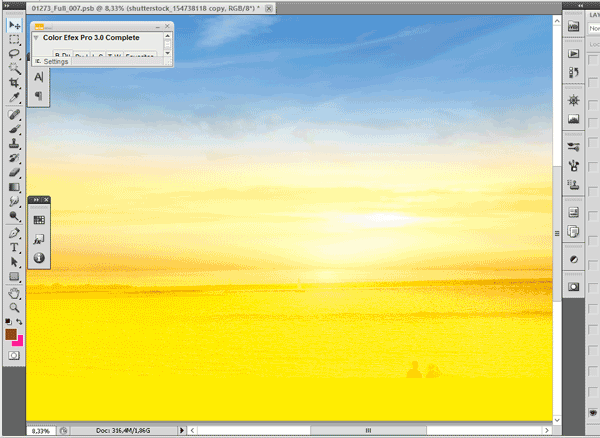Viewport: 600px width, 438px height.
Task: Collapse Color Efex Pro 3.0 Complete section
Action: point(36,38)
